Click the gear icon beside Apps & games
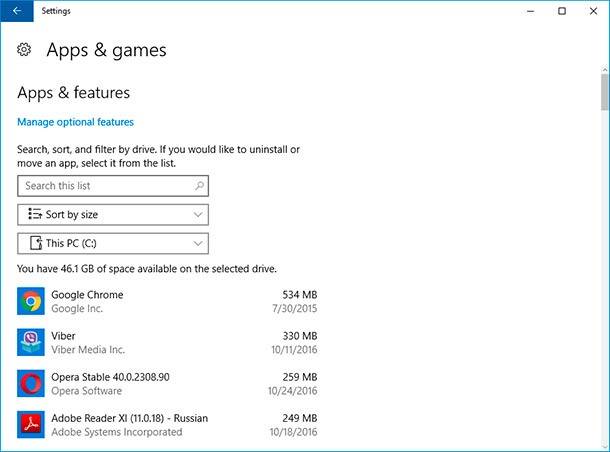610x452 pixels. pos(24,50)
